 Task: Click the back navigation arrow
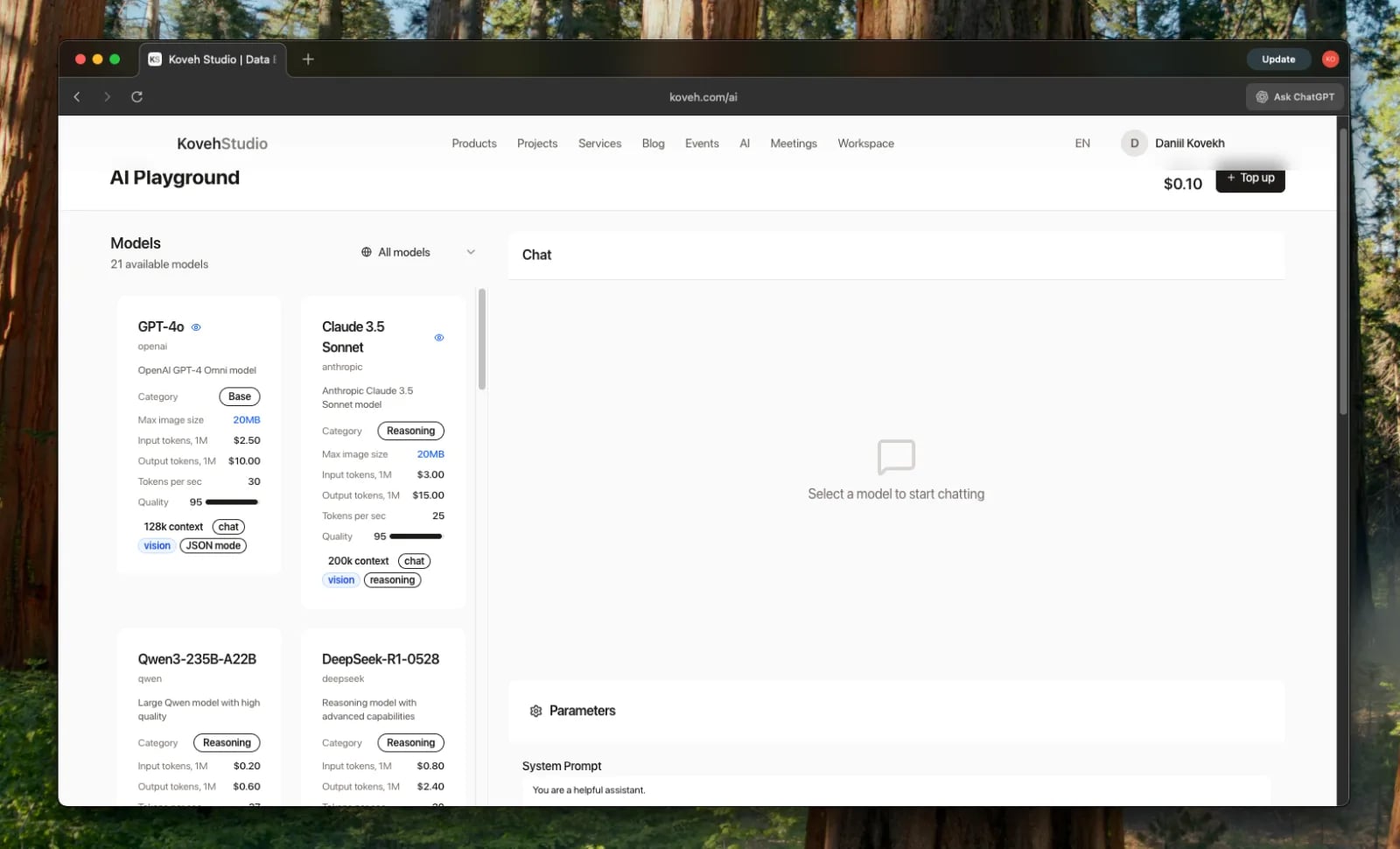coord(76,96)
